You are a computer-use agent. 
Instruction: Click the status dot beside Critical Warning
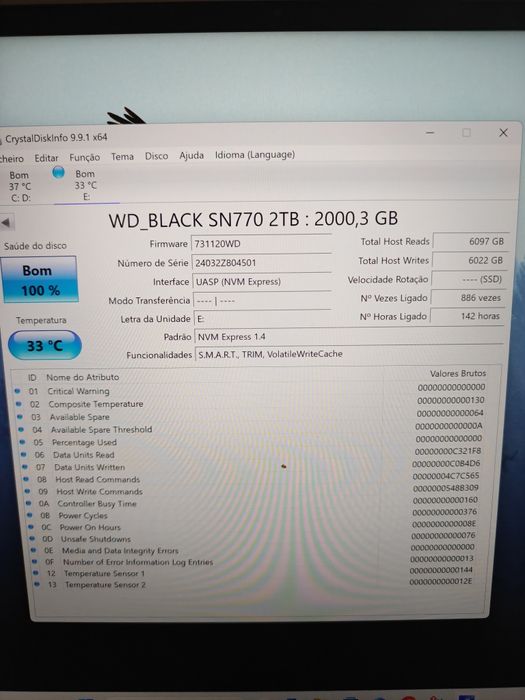(17, 391)
